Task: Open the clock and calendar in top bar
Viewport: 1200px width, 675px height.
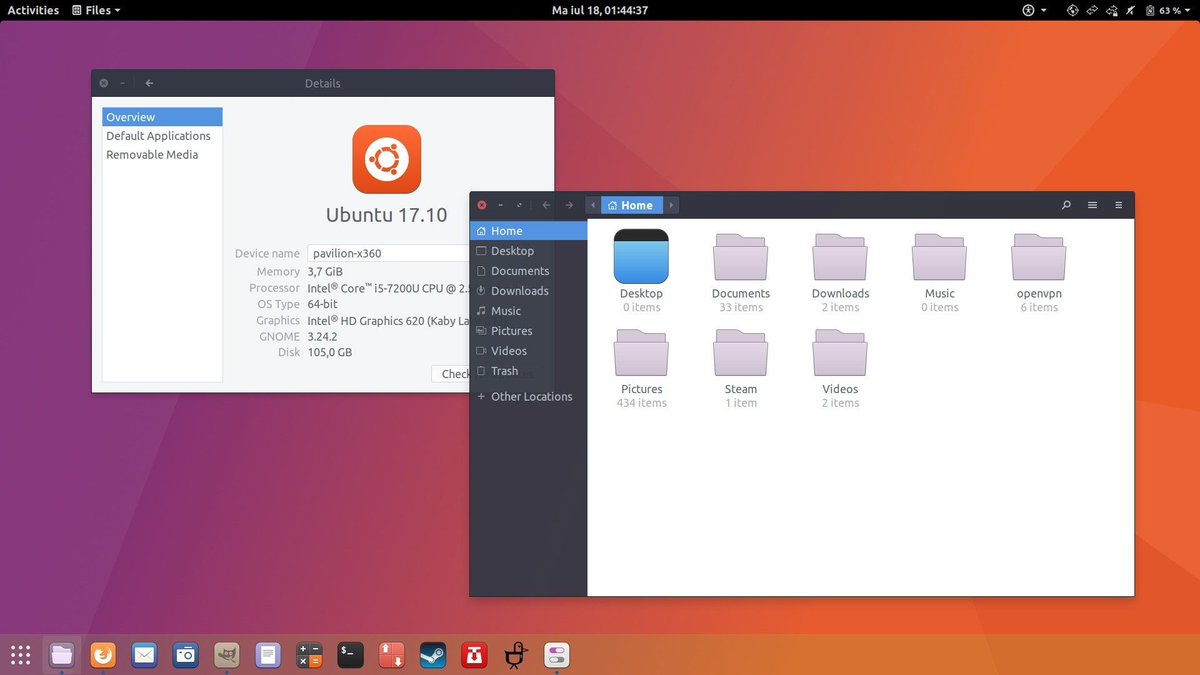Action: (600, 10)
